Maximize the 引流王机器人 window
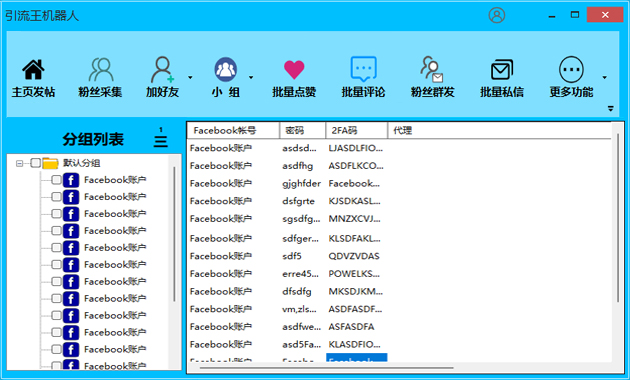Viewport: 630px width, 380px height. pos(575,15)
